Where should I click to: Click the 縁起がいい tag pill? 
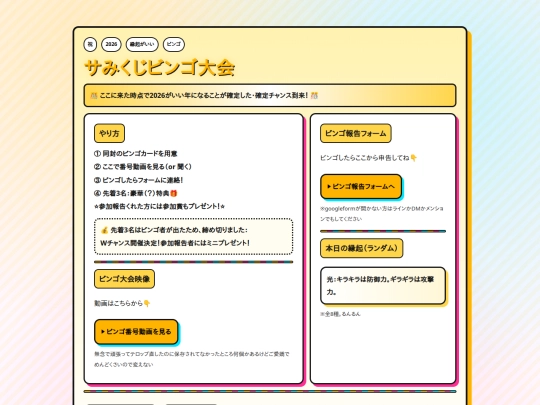[x=142, y=44]
